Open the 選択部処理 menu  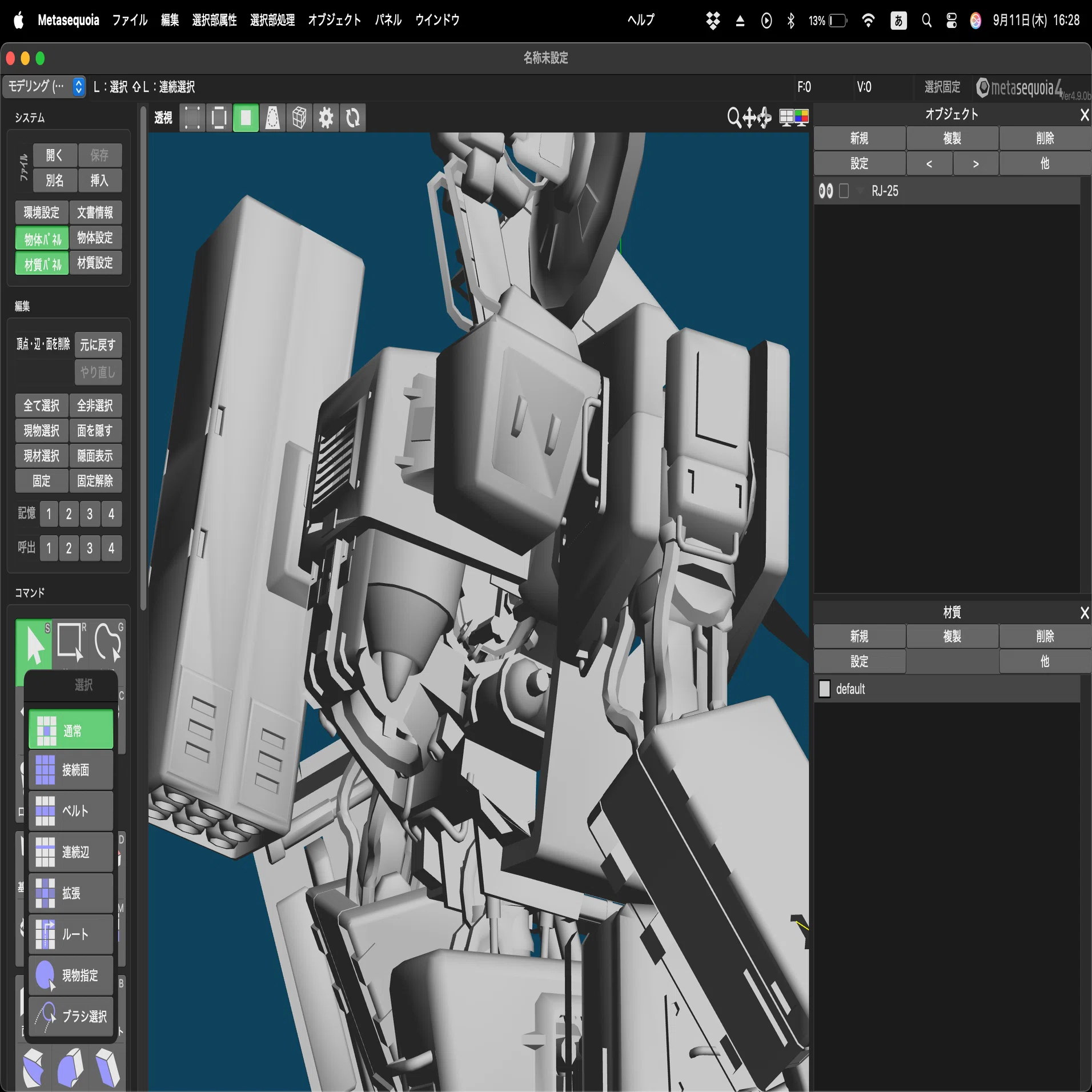(272, 20)
